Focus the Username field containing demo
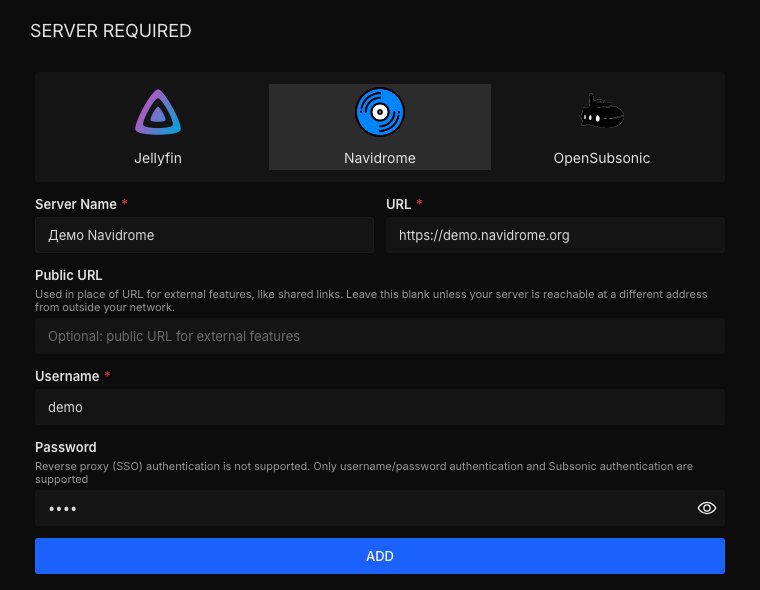 (x=380, y=407)
